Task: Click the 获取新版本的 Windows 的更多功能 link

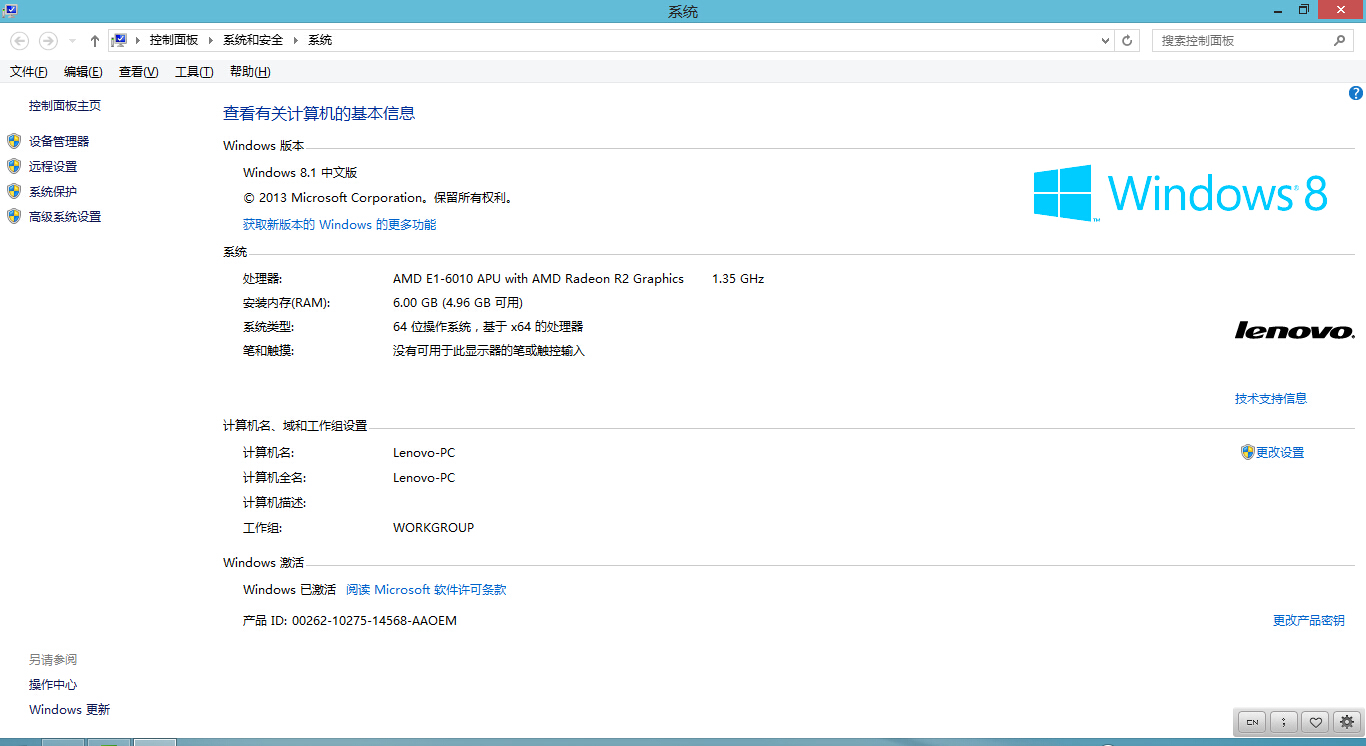Action: click(x=340, y=225)
